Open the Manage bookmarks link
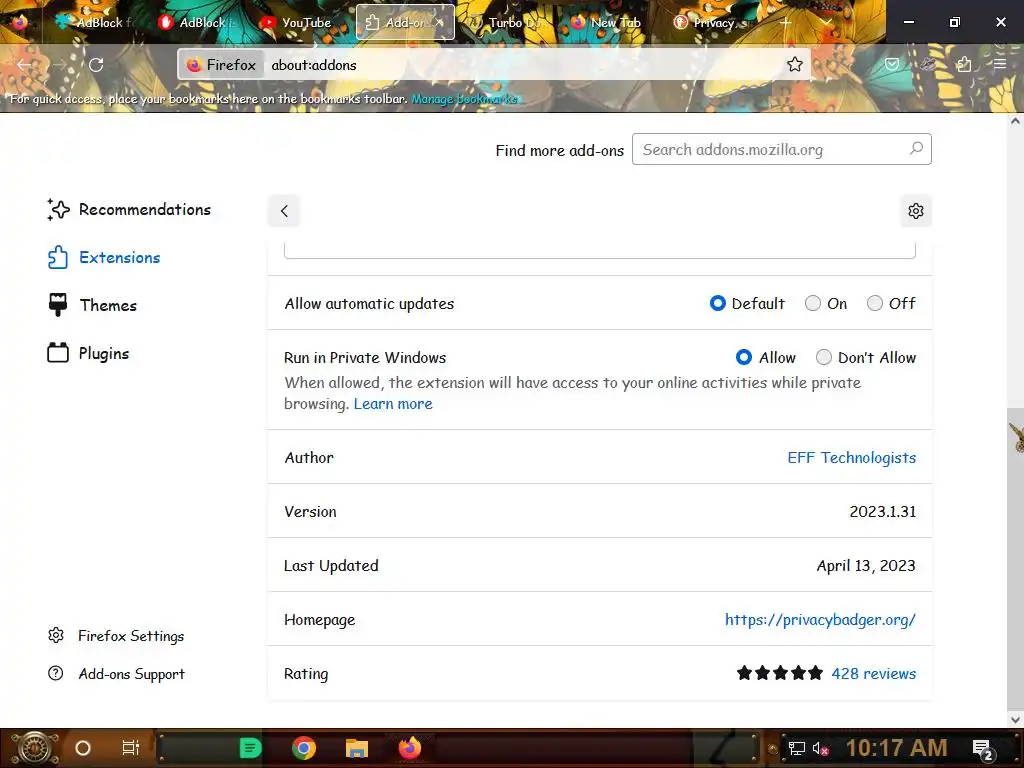The image size is (1024, 768). point(464,99)
